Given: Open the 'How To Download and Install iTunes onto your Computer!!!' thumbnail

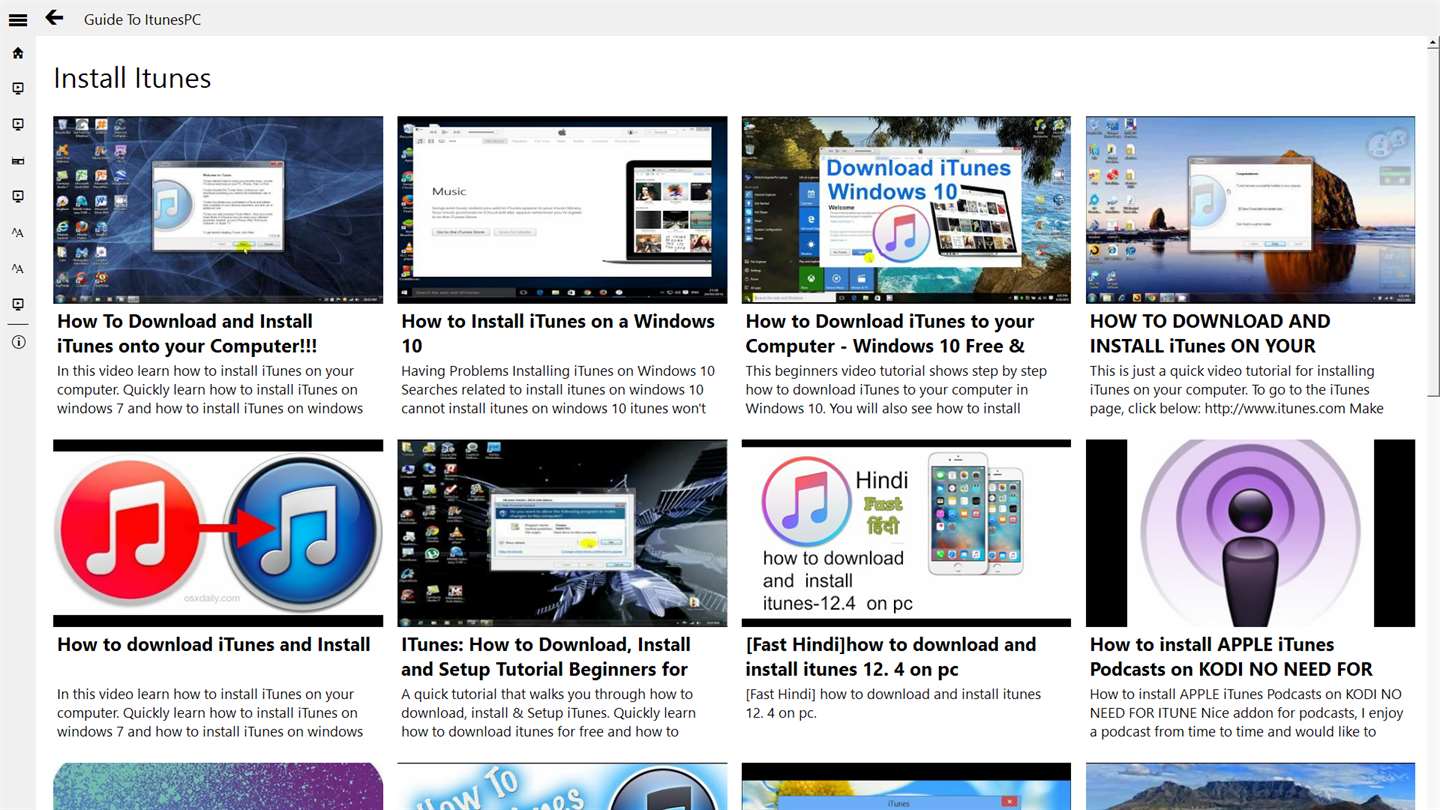Looking at the screenshot, I should coord(218,210).
